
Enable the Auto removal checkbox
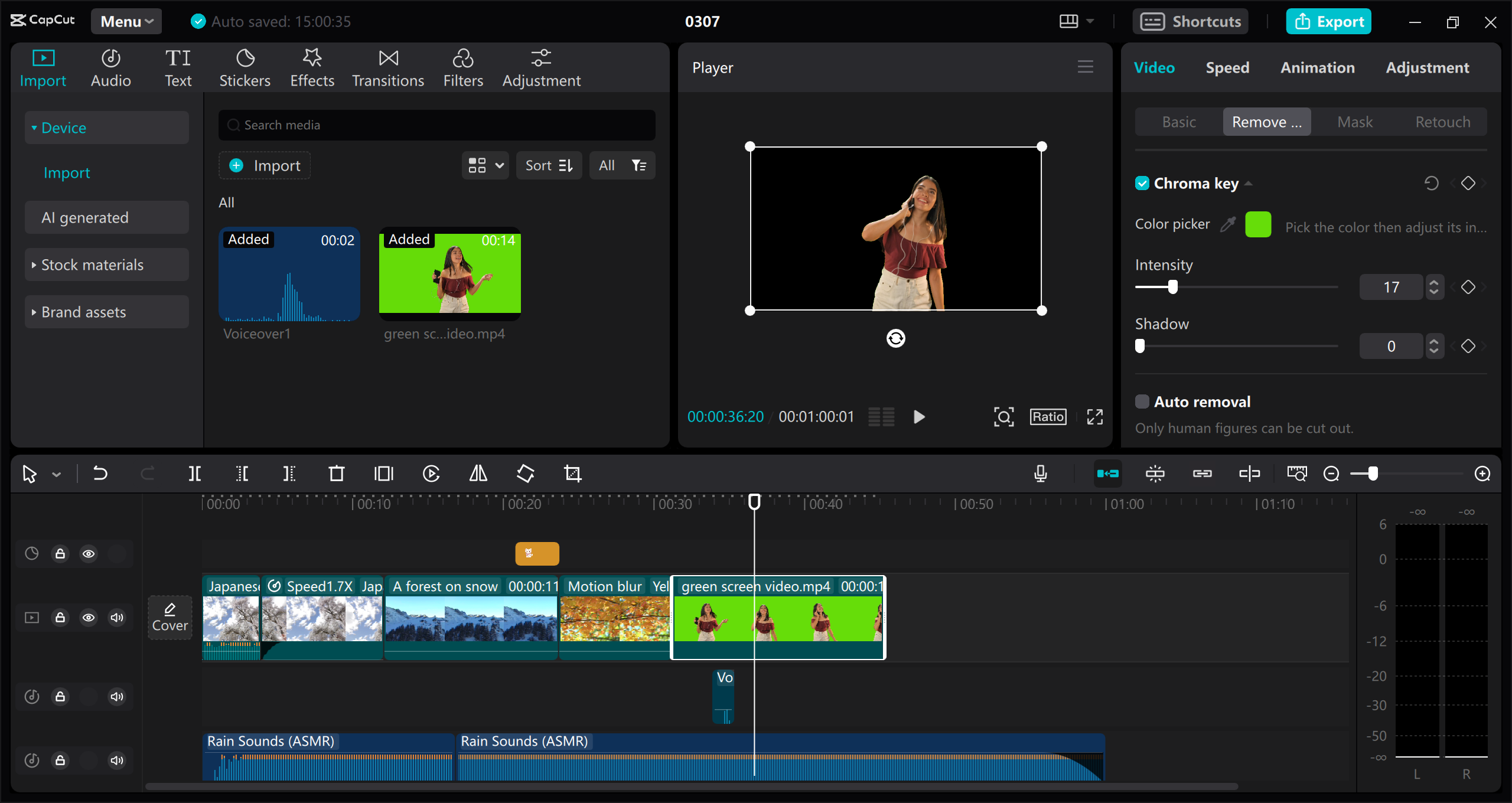tap(1142, 401)
